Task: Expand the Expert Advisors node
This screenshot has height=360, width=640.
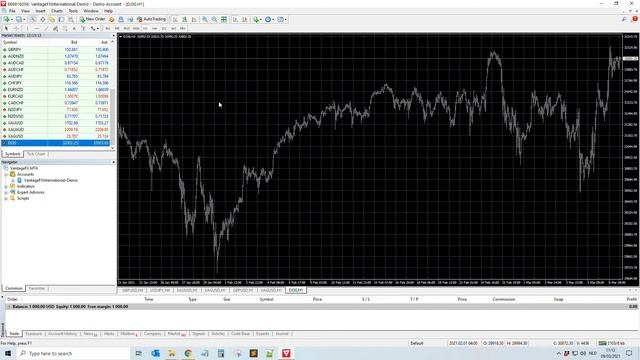Action: point(6,192)
